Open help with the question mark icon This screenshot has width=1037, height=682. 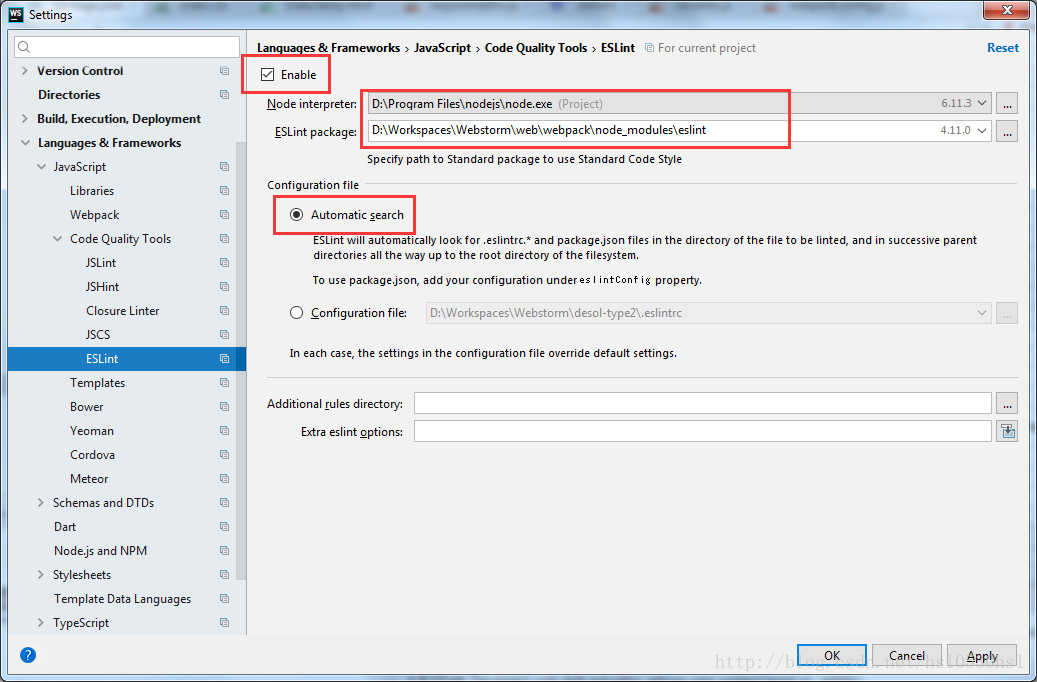pyautogui.click(x=28, y=655)
